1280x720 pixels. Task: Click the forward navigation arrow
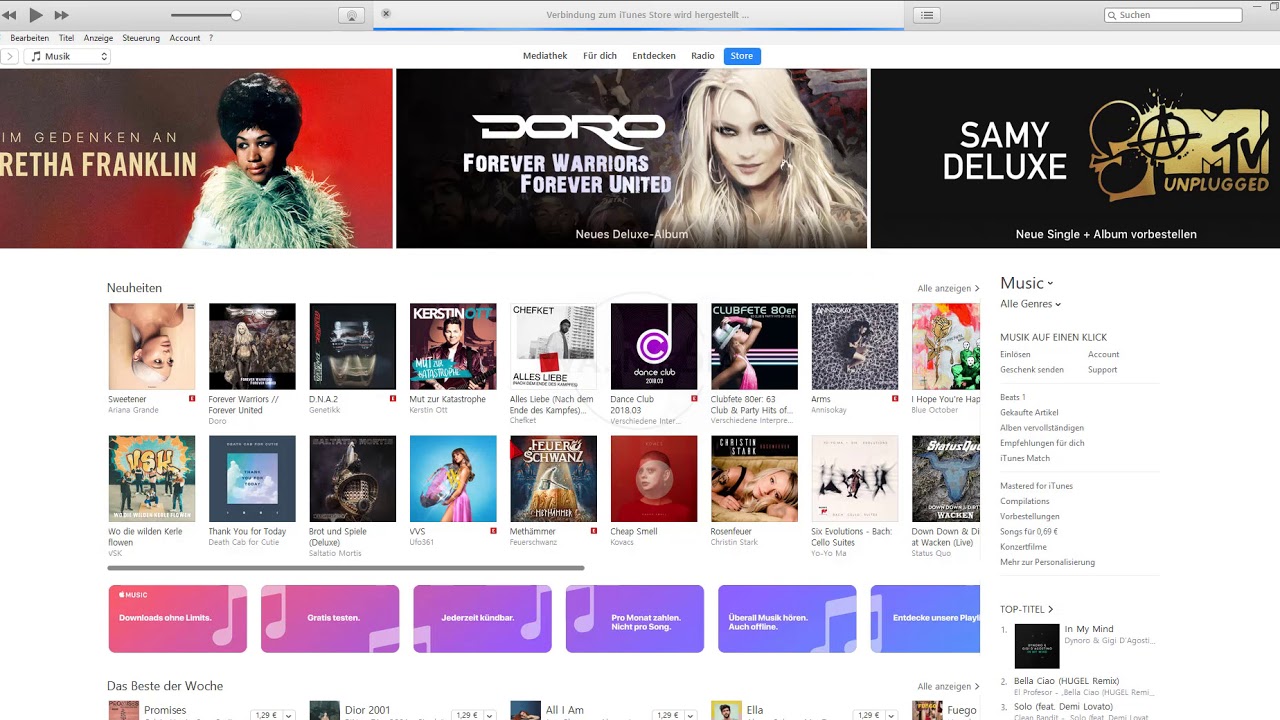[x=10, y=57]
